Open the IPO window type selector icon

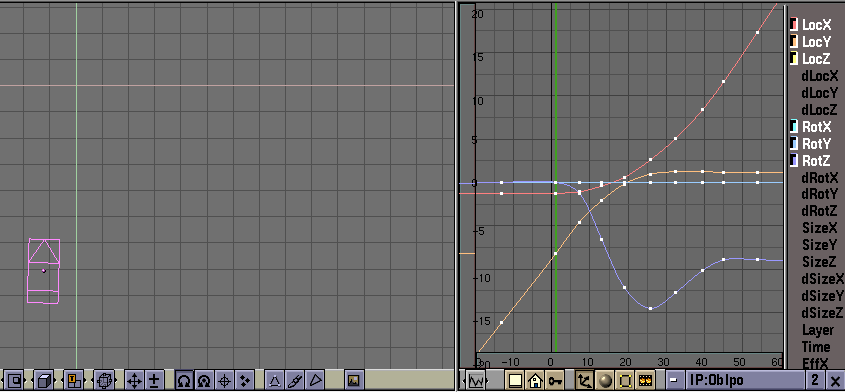[x=476, y=381]
